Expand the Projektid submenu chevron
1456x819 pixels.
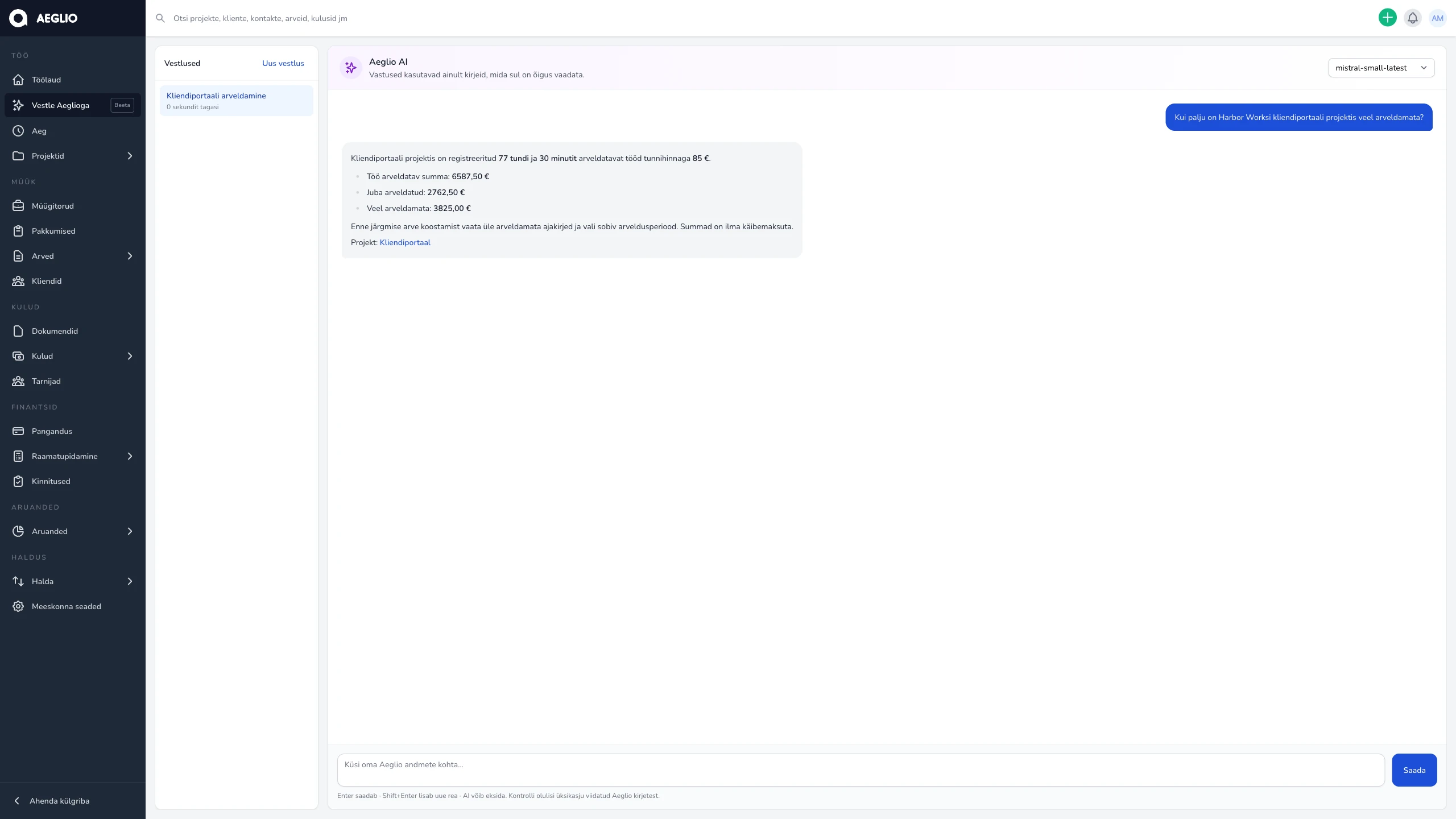pyautogui.click(x=130, y=156)
